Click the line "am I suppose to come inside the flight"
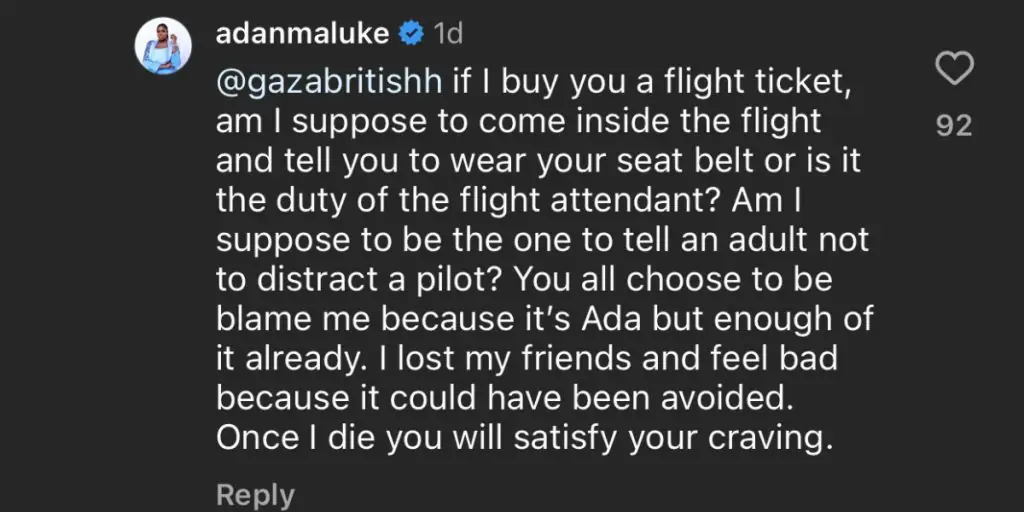 click(518, 121)
